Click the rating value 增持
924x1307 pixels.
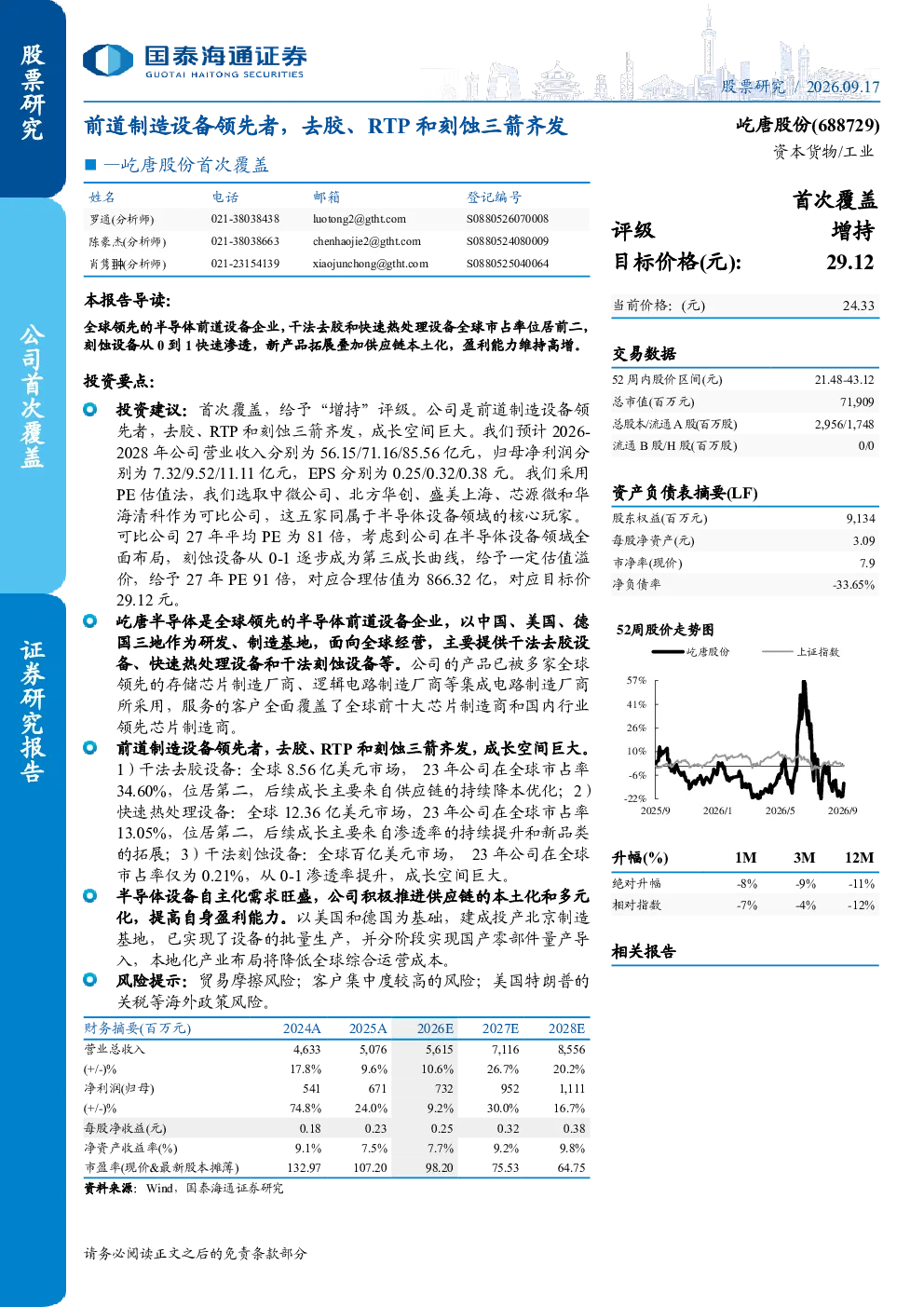(853, 231)
